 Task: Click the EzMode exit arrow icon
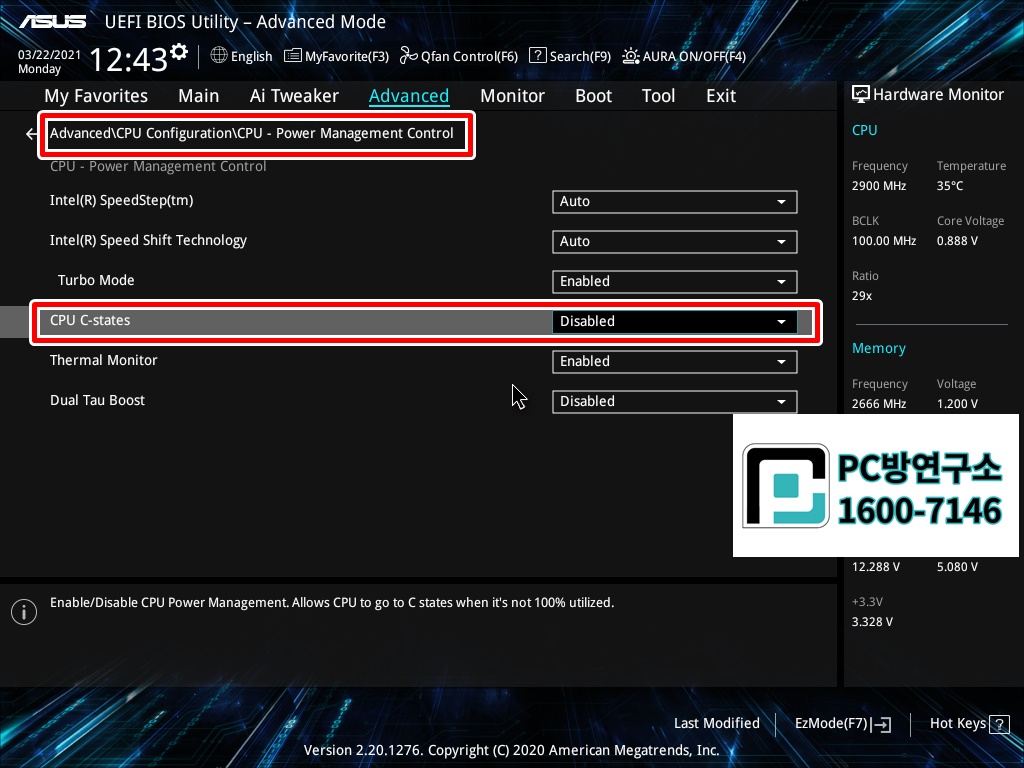(881, 724)
